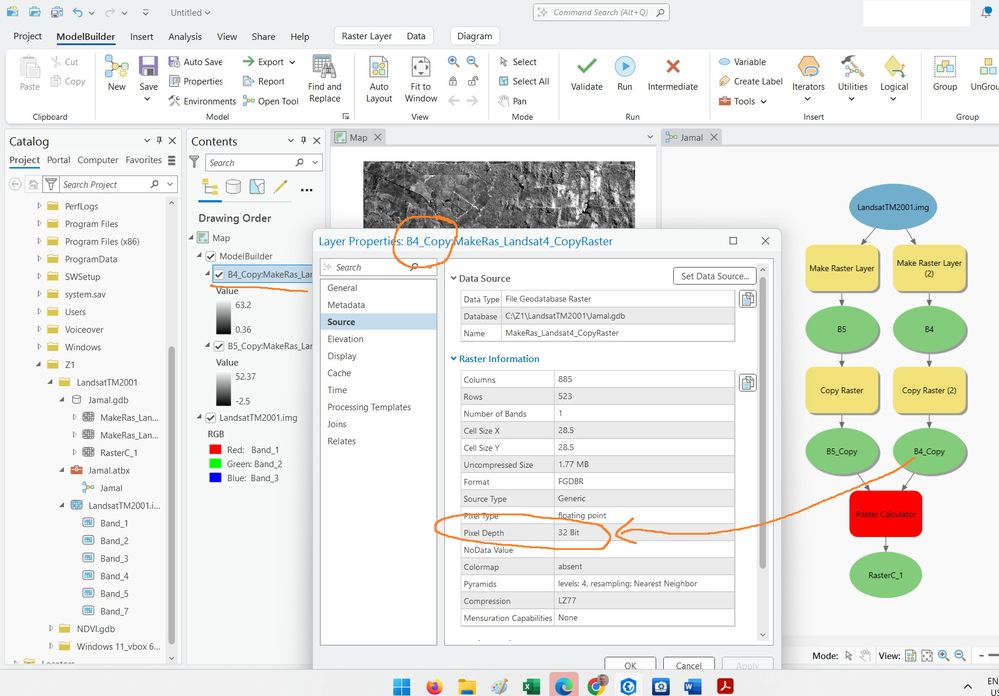
Task: Click the red symbol swatch for Band_1
Action: point(215,450)
